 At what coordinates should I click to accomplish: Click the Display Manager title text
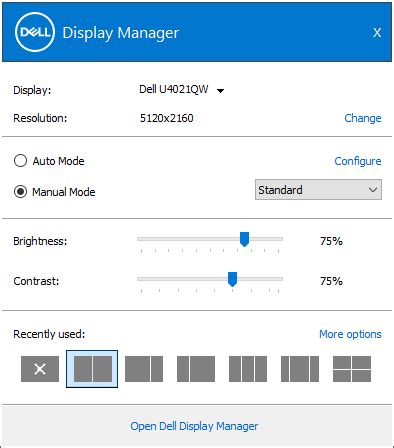click(121, 33)
